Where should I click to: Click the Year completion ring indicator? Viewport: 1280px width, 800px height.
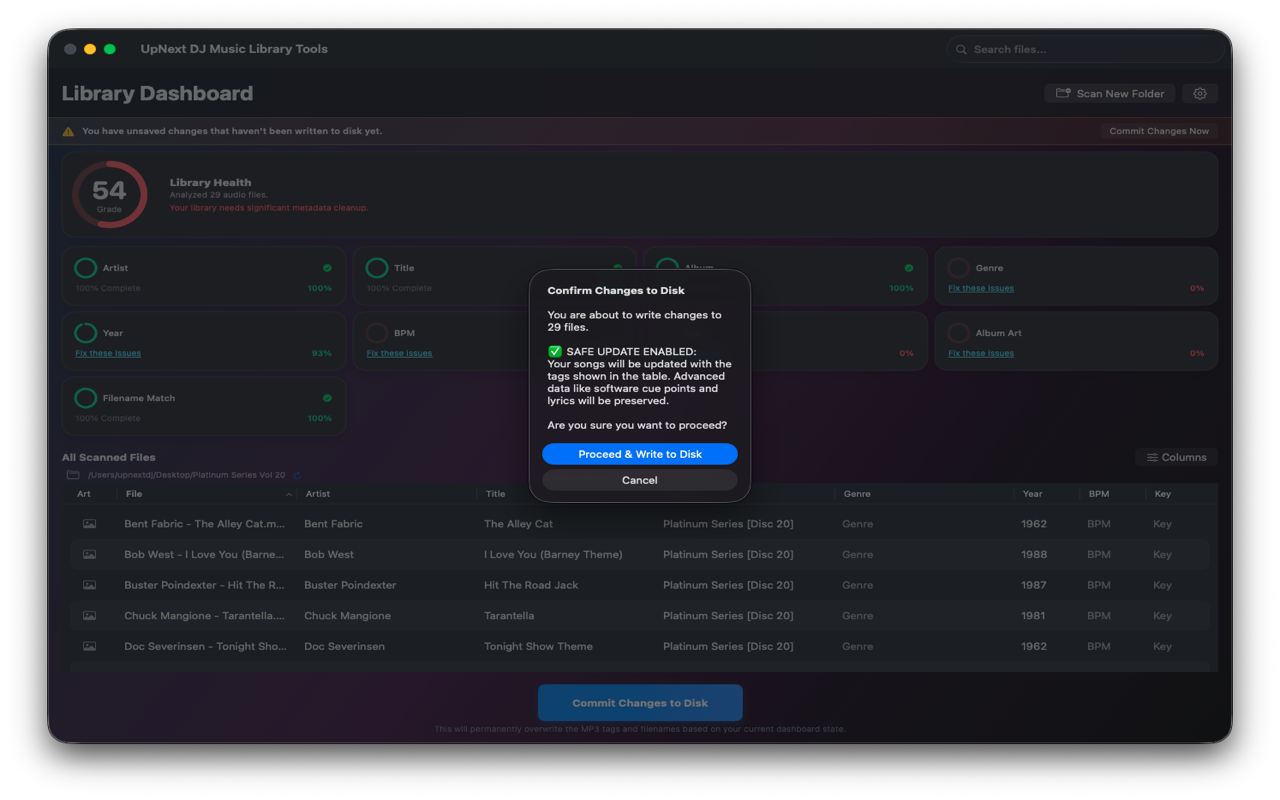pyautogui.click(x=86, y=333)
